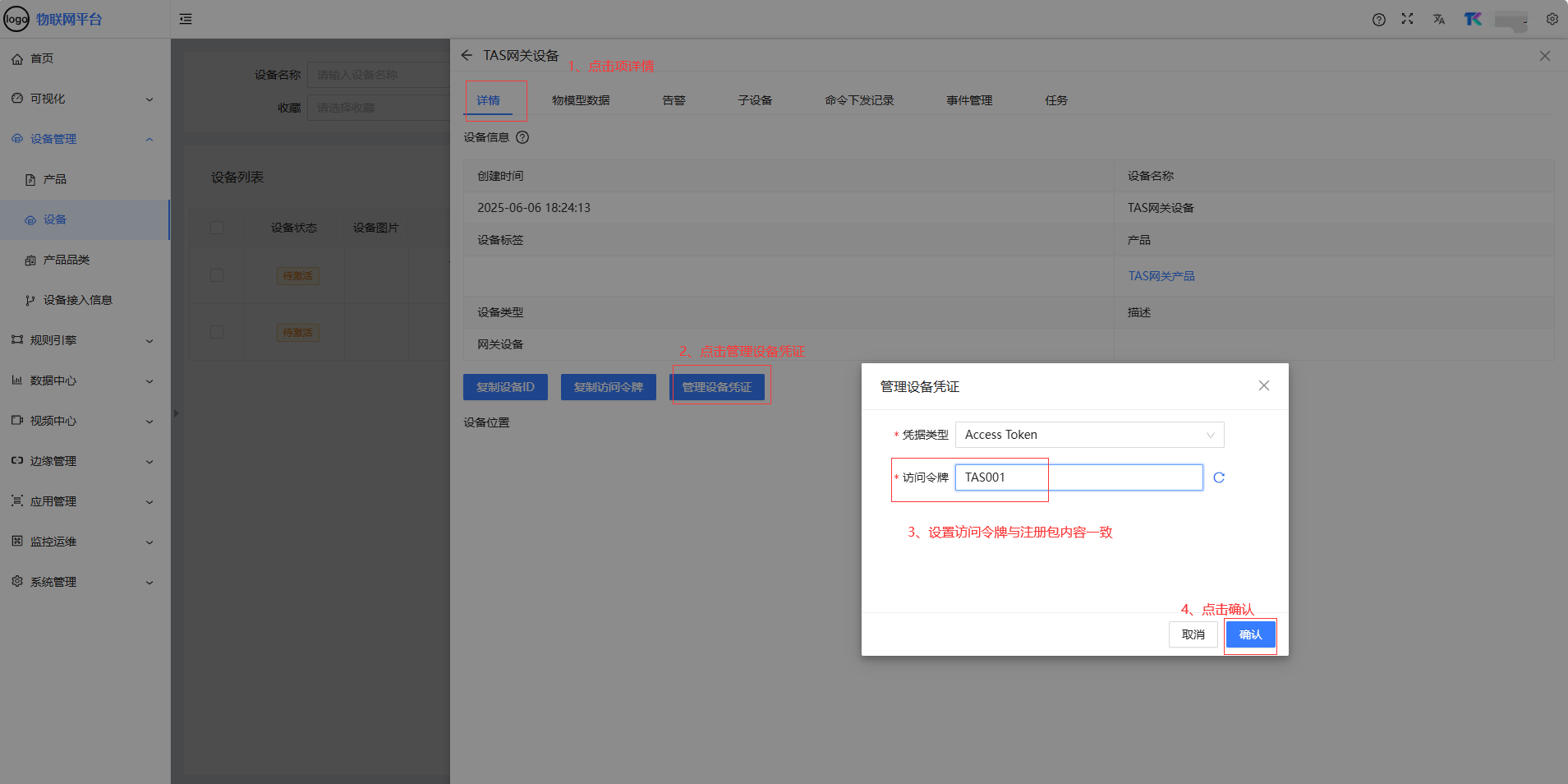Tick the checkbox of the first device row
The image size is (1568, 784).
(x=217, y=275)
